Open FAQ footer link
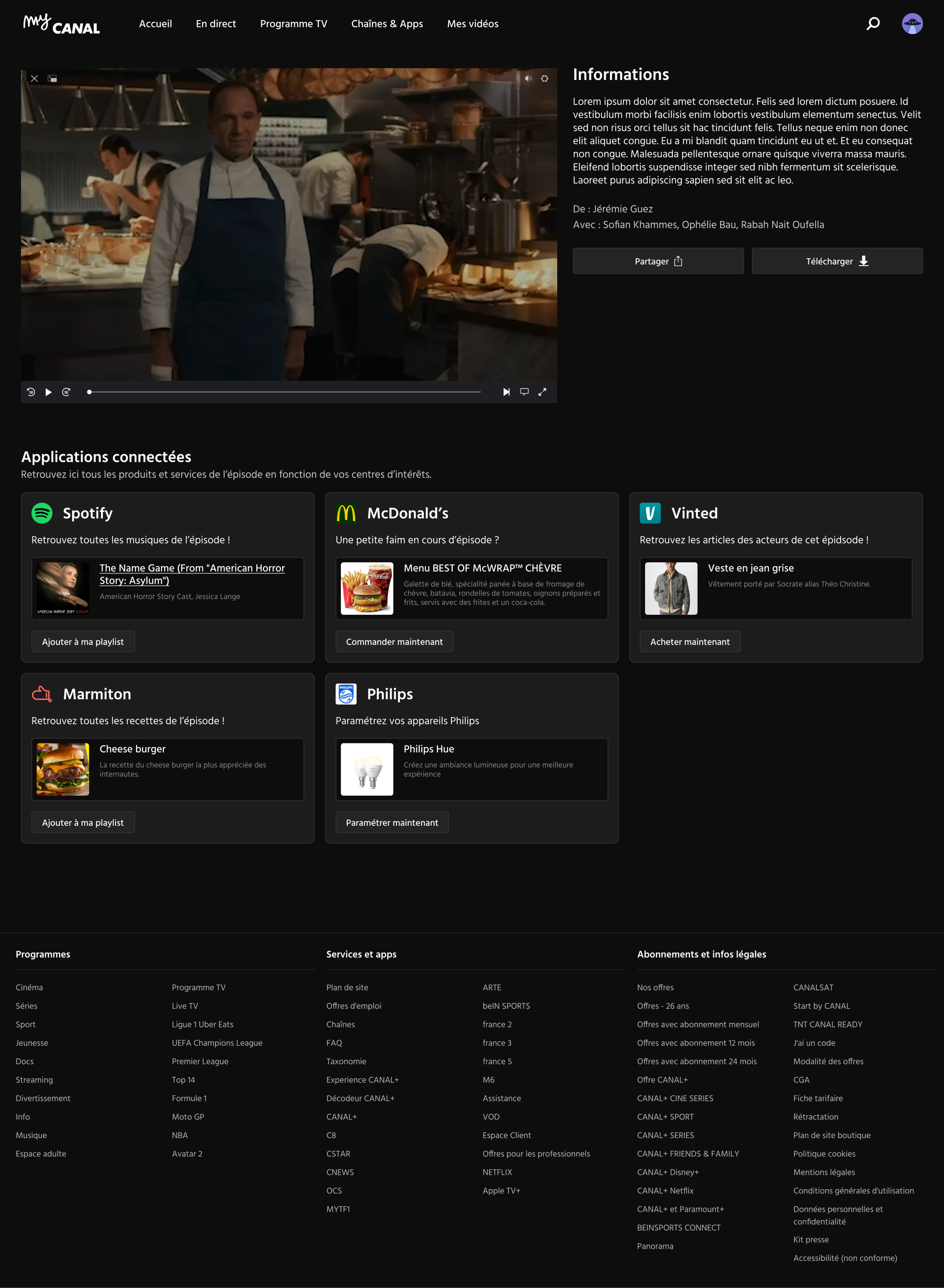Viewport: 944px width, 1288px height. [x=334, y=1043]
